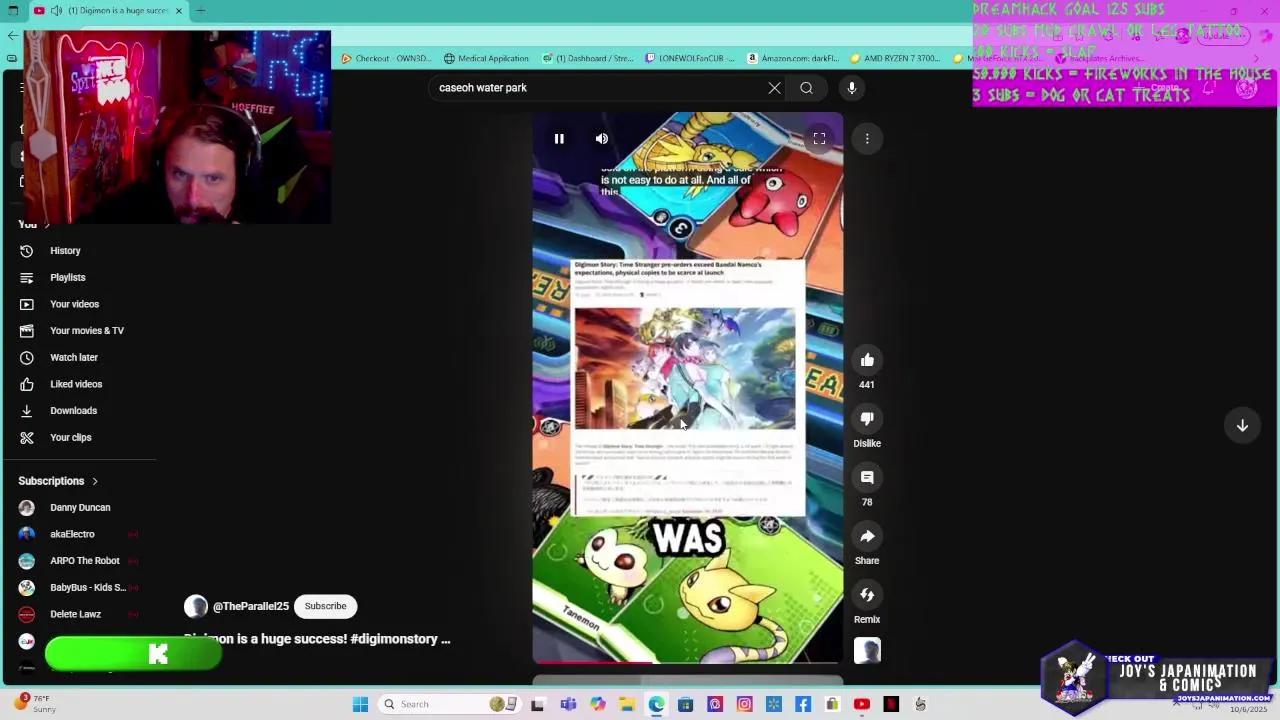Open the weather widget showing Sunny
This screenshot has width=1280, height=720.
point(35,704)
